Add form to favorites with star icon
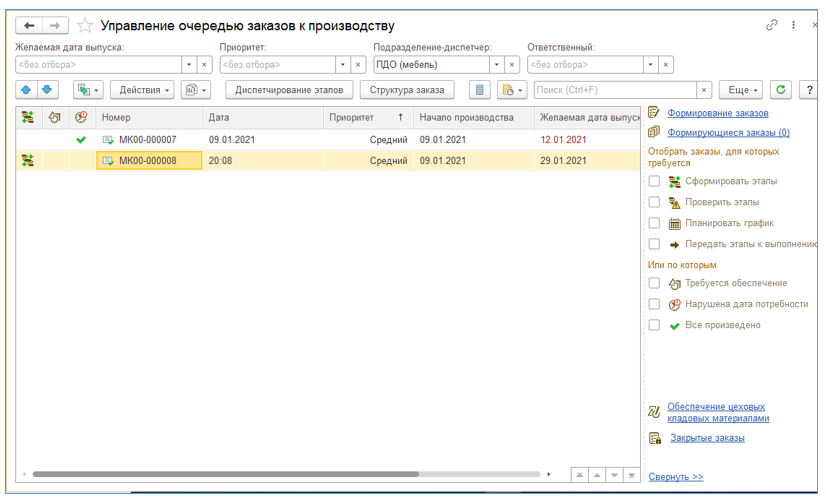The width and height of the screenshot is (826, 501). point(86,25)
